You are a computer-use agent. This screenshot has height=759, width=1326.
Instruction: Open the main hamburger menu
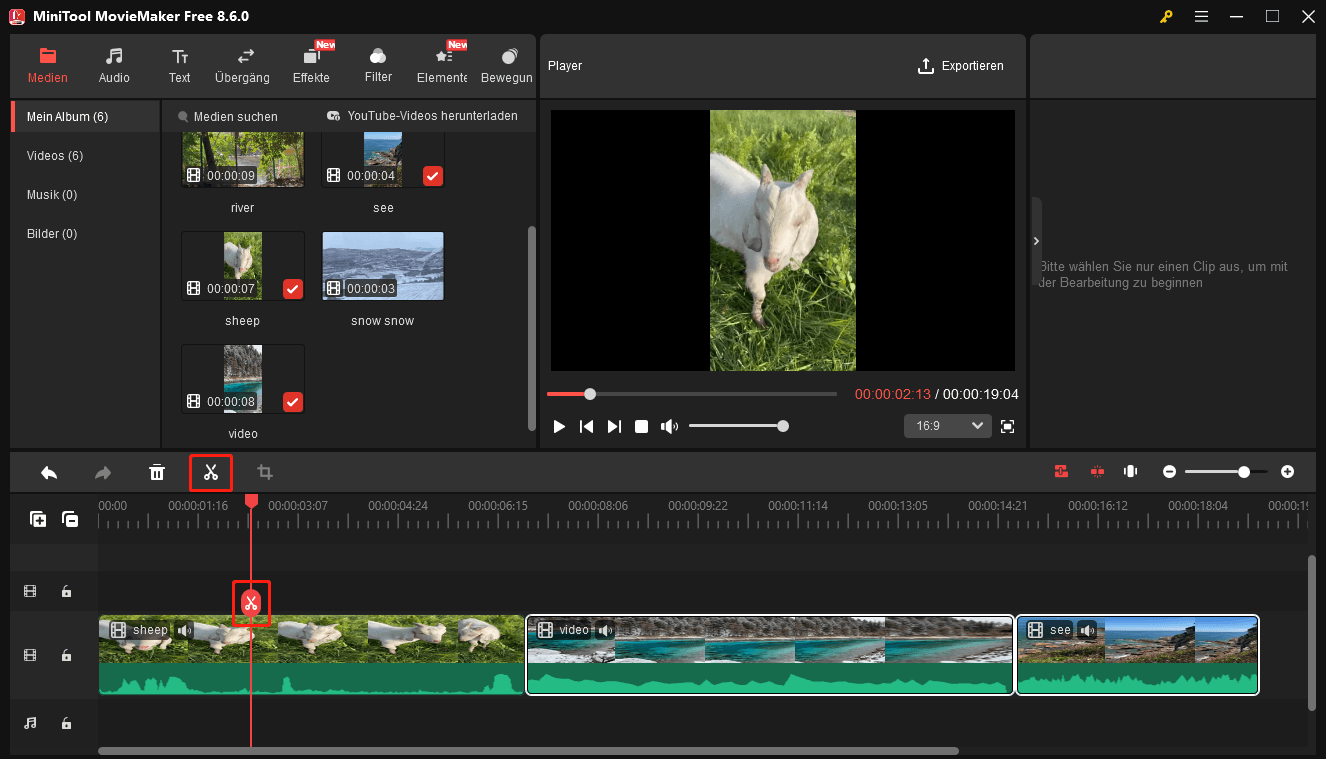[1201, 16]
